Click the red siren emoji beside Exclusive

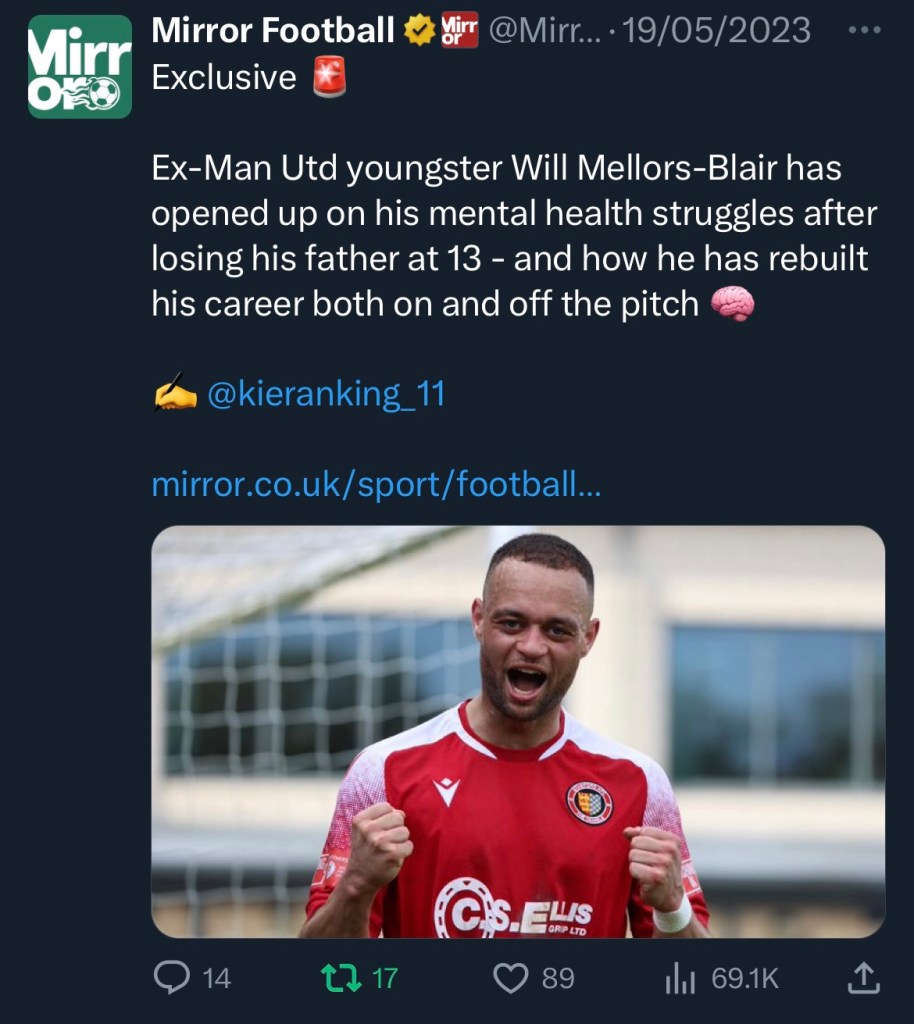click(x=327, y=78)
